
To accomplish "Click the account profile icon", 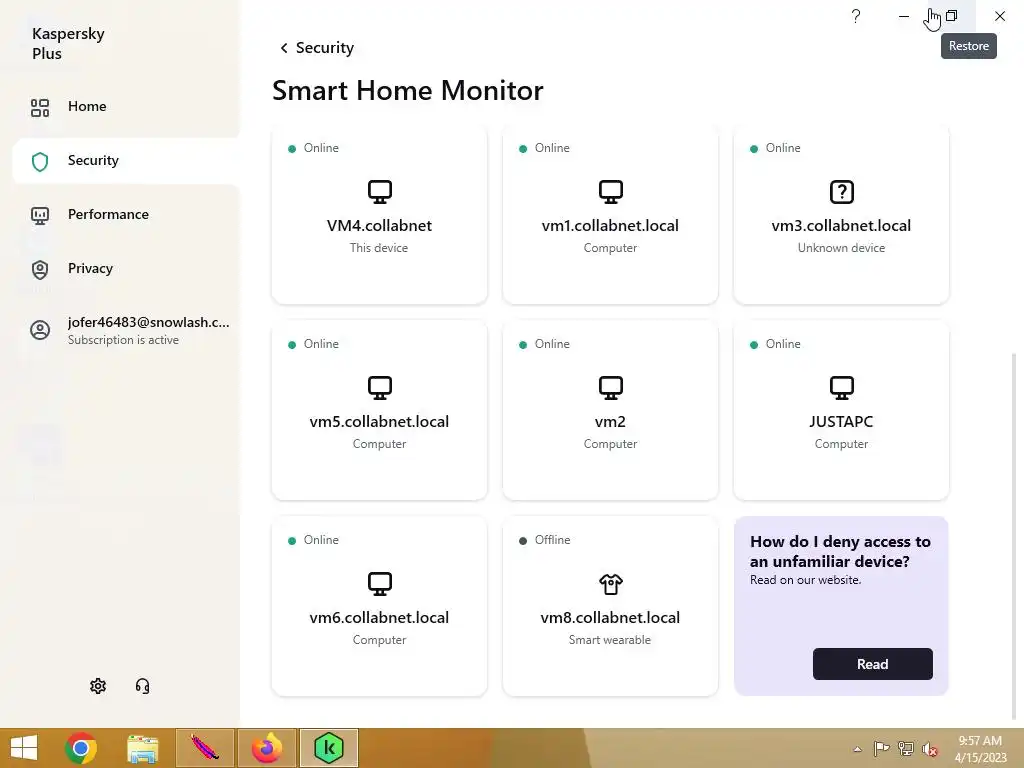I will (40, 330).
